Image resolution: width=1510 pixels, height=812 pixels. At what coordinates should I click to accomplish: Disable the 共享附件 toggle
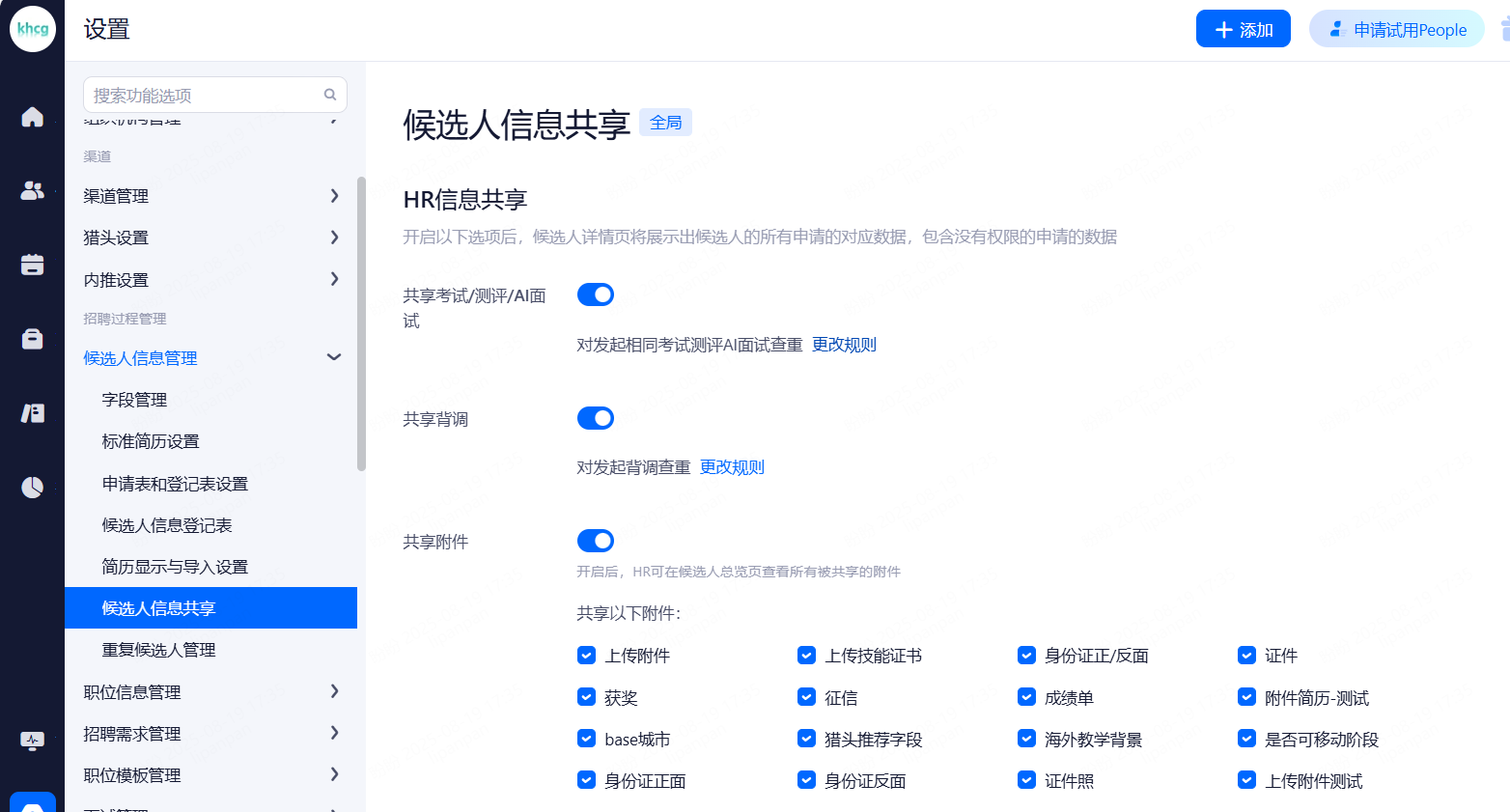[x=595, y=541]
